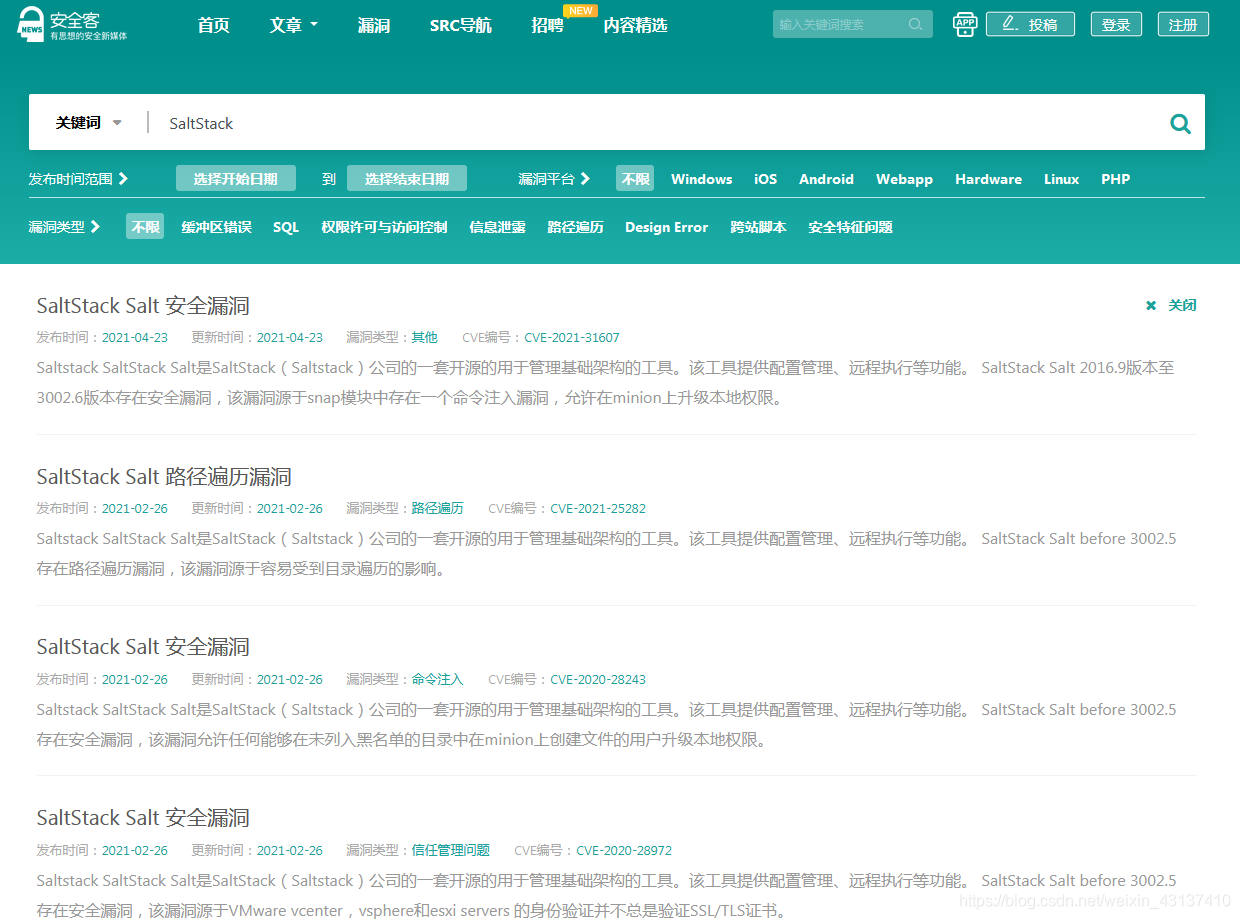Click the 注册 button
The image size is (1240, 919).
click(x=1183, y=24)
